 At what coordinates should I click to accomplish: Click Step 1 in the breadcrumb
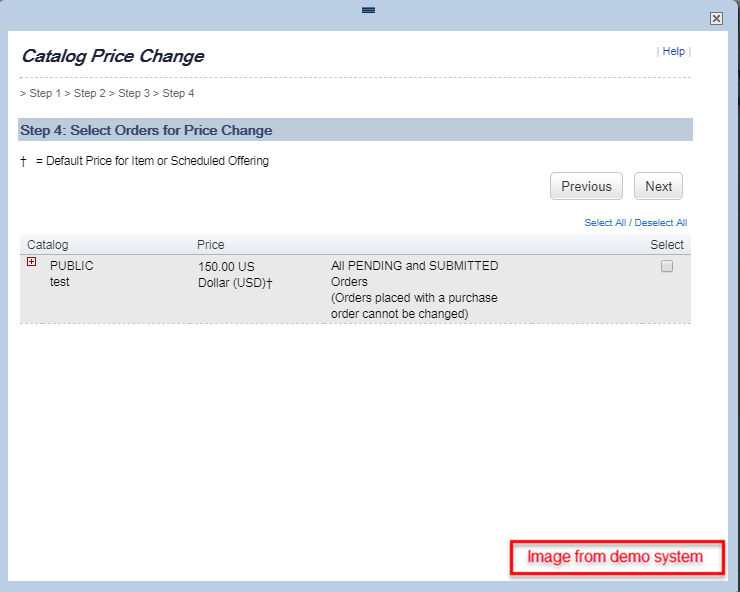point(45,93)
